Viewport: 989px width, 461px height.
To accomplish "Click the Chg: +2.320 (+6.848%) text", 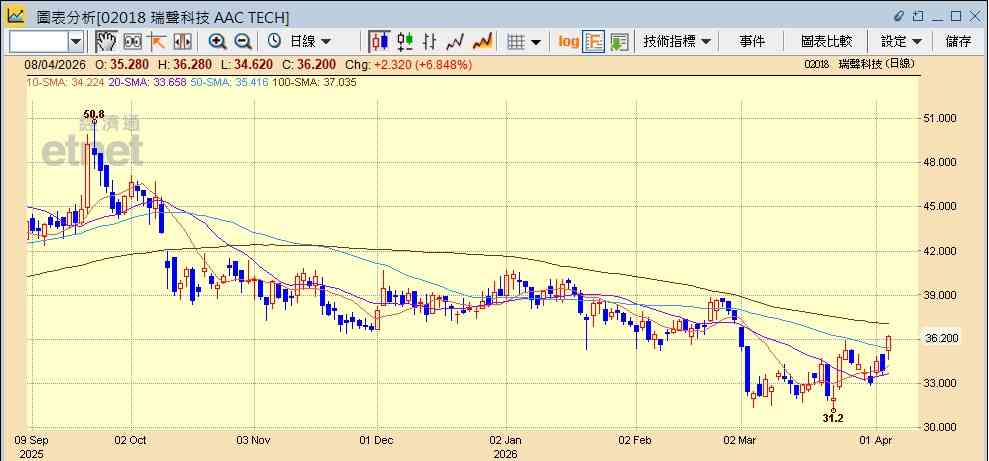I will [409, 64].
